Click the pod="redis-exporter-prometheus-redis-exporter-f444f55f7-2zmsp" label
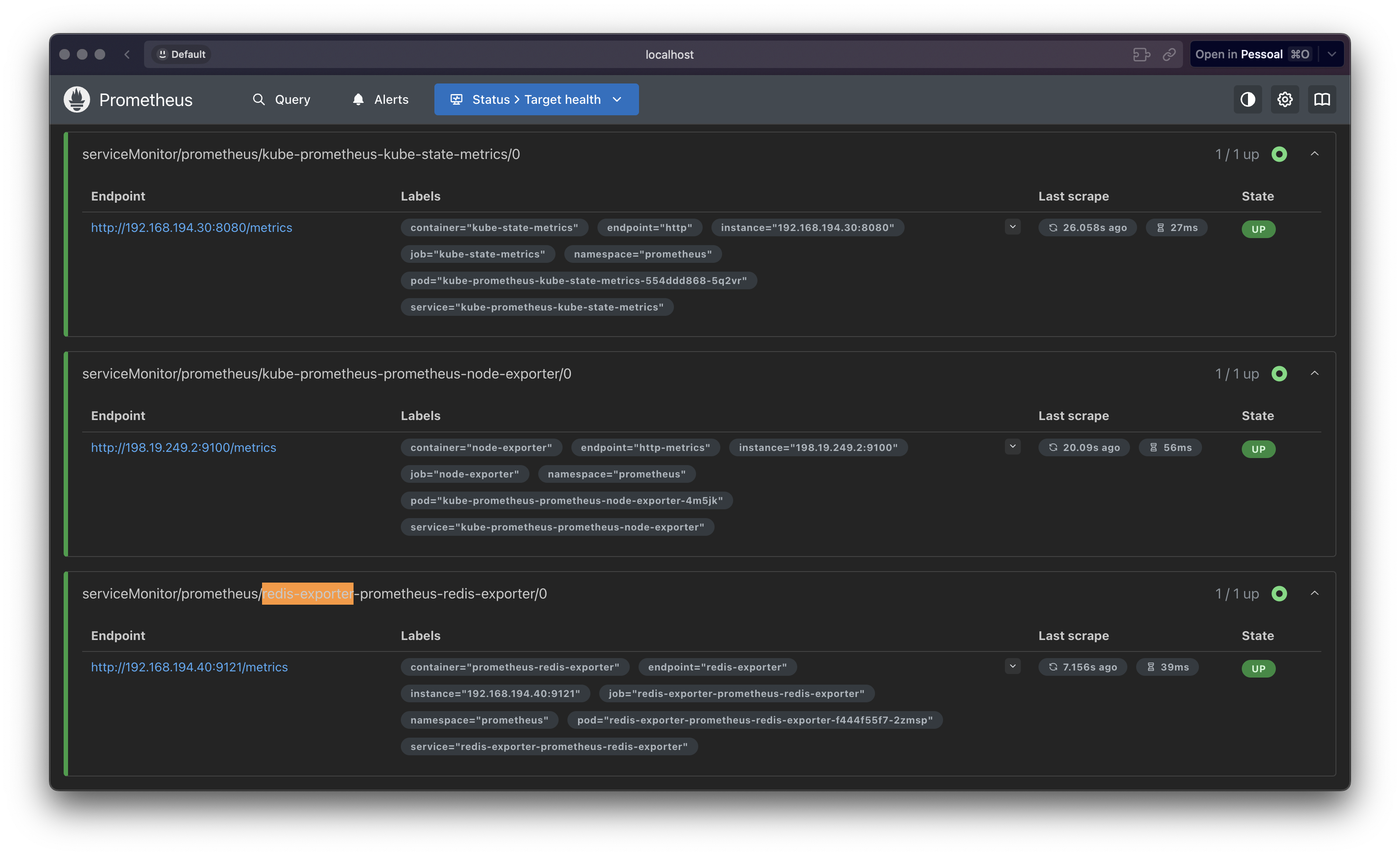Viewport: 1400px width, 856px height. (x=755, y=720)
